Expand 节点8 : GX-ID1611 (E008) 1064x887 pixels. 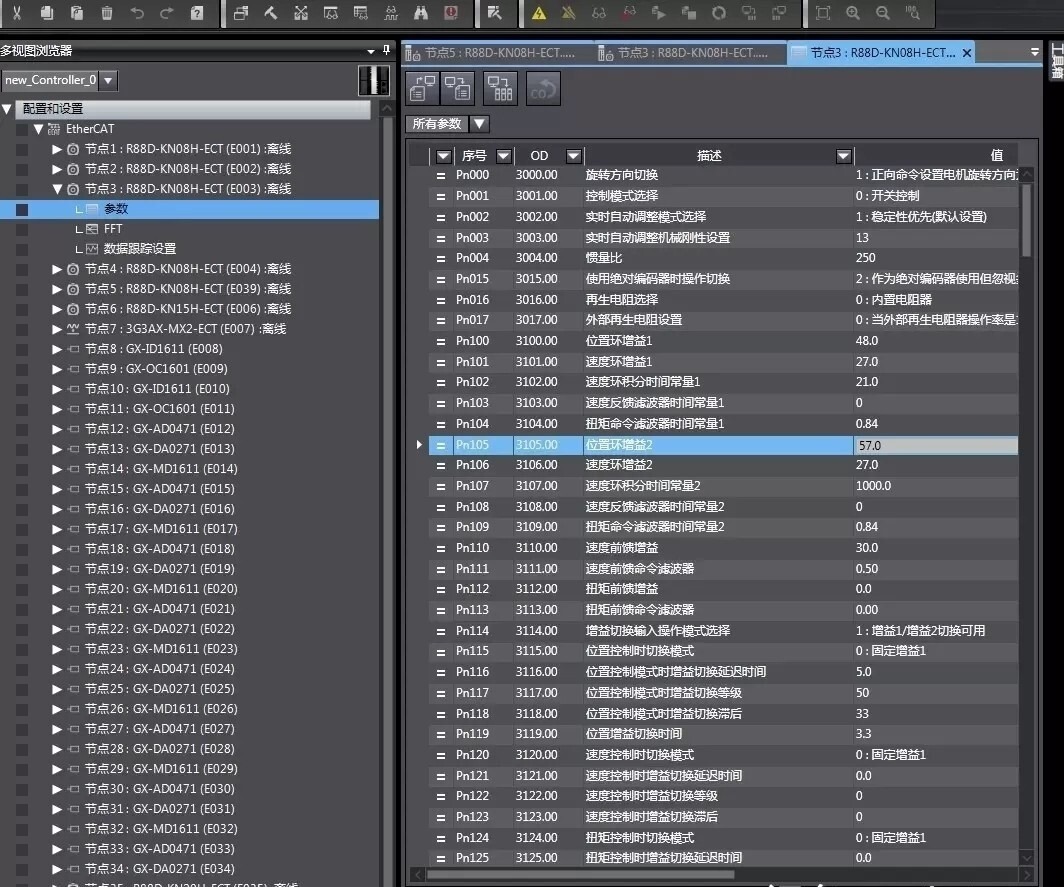coord(57,349)
